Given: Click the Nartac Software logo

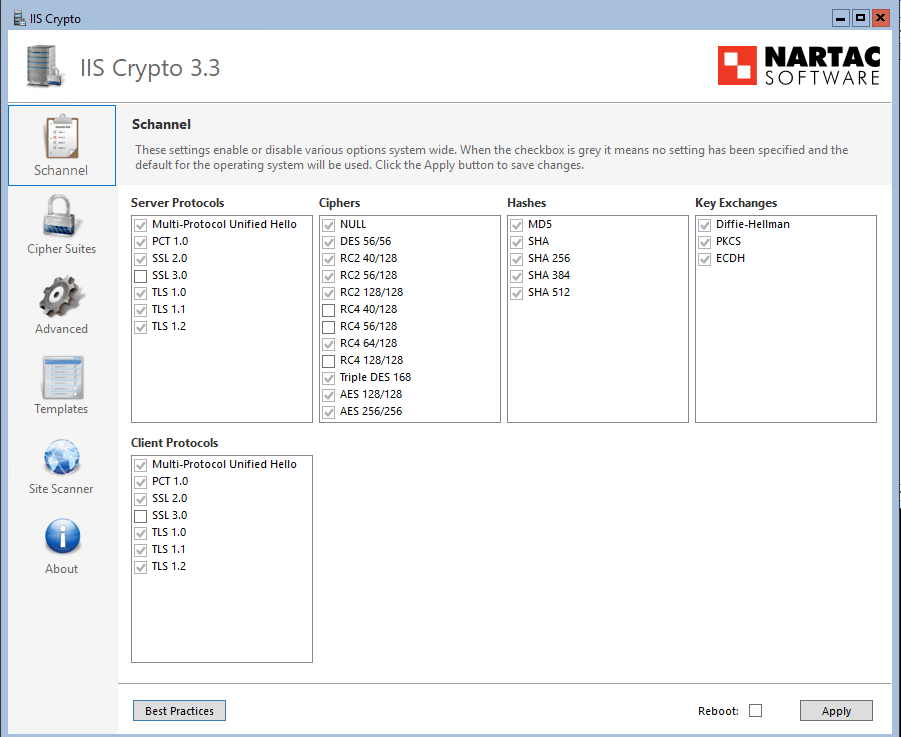Looking at the screenshot, I should click(799, 65).
